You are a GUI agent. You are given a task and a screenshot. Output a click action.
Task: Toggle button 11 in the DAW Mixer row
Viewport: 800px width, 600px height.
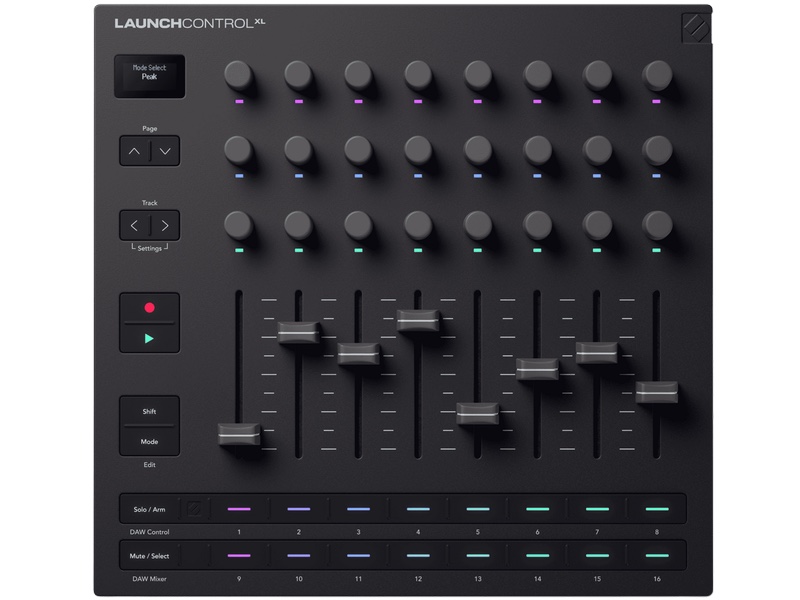tap(358, 556)
